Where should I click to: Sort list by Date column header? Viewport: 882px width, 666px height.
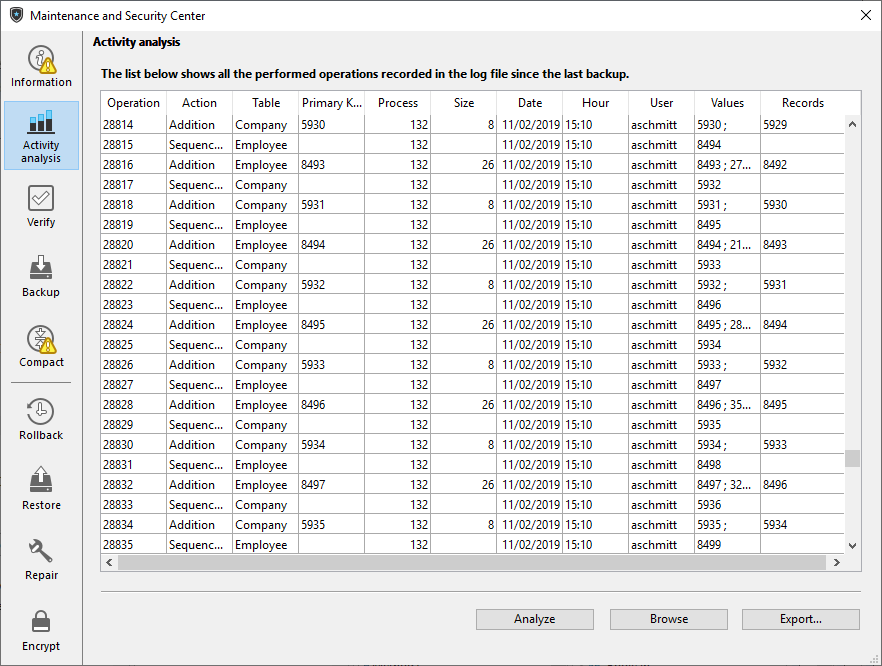529,103
